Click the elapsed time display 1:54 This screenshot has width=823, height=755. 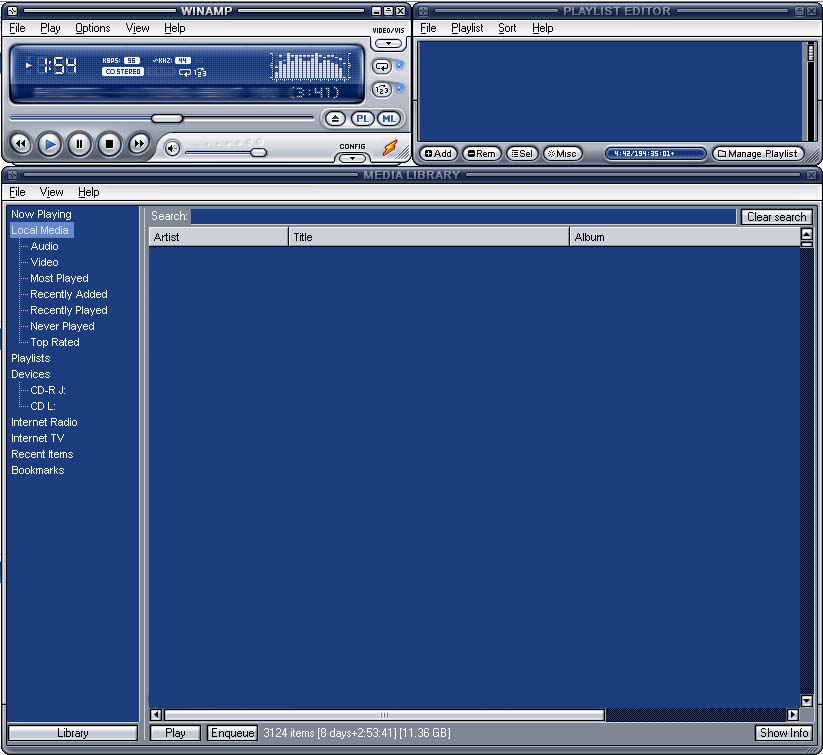(x=59, y=66)
